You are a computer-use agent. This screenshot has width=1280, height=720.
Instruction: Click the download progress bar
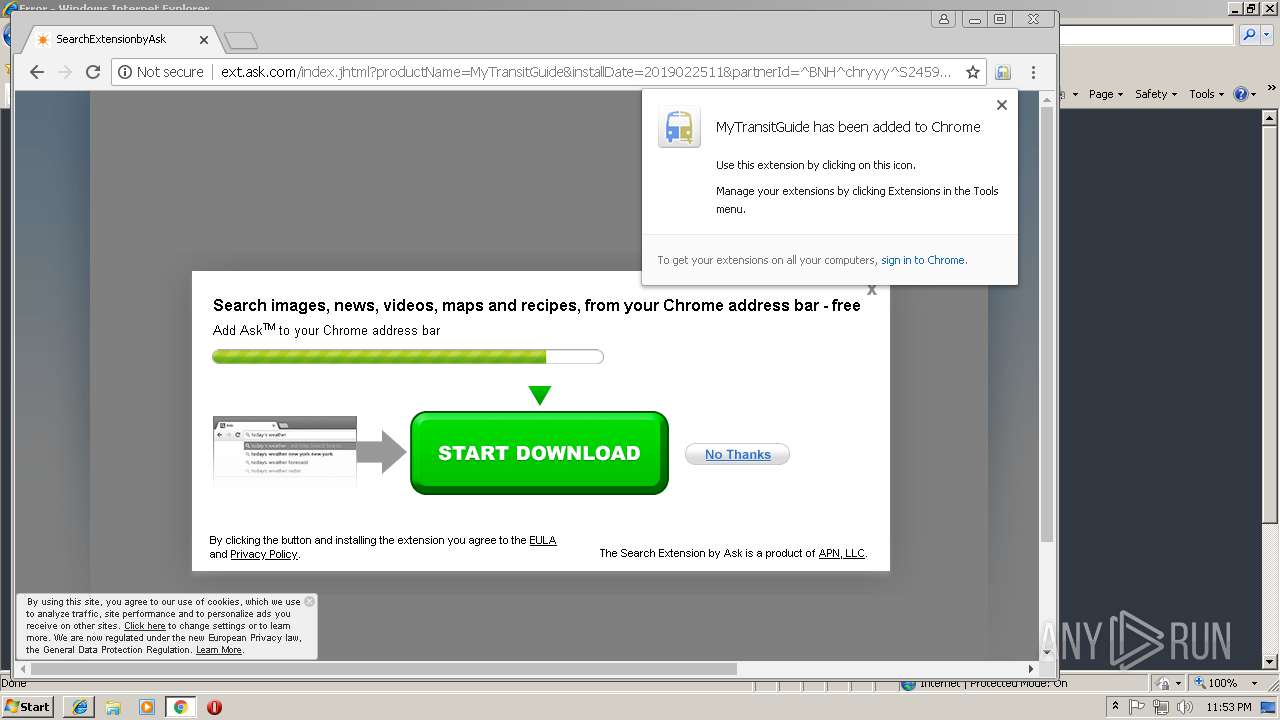pos(408,357)
